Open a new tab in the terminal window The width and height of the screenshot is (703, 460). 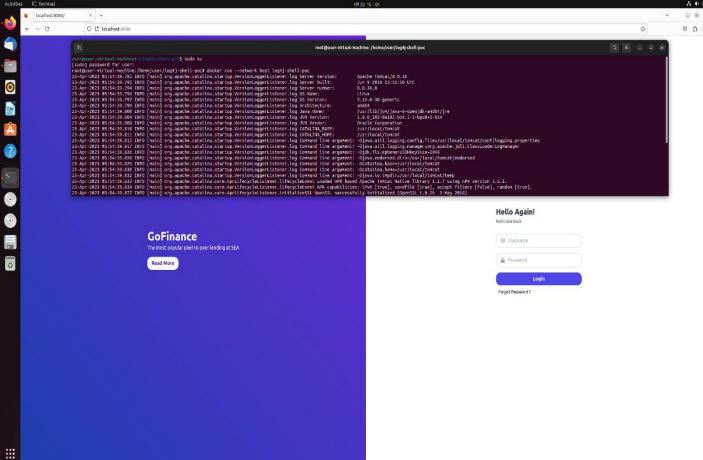tap(78, 48)
